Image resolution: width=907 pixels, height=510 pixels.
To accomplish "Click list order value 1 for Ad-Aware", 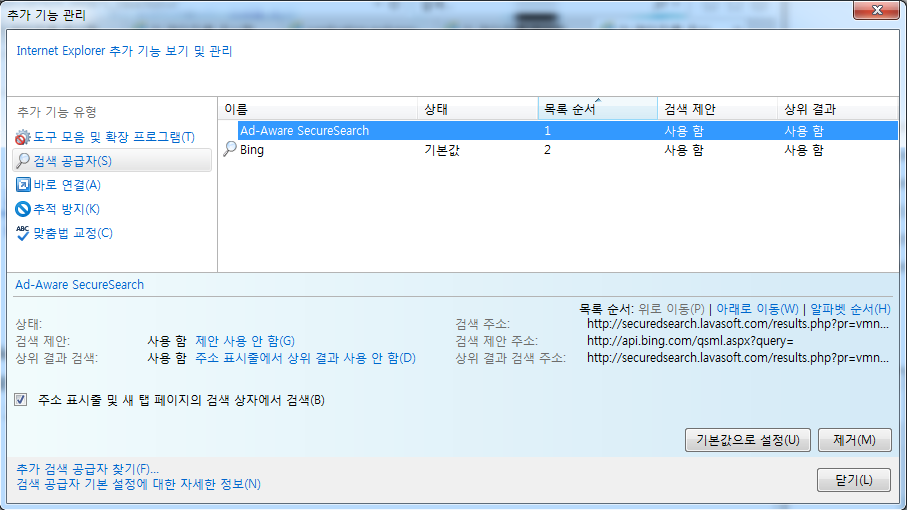I will 547,131.
